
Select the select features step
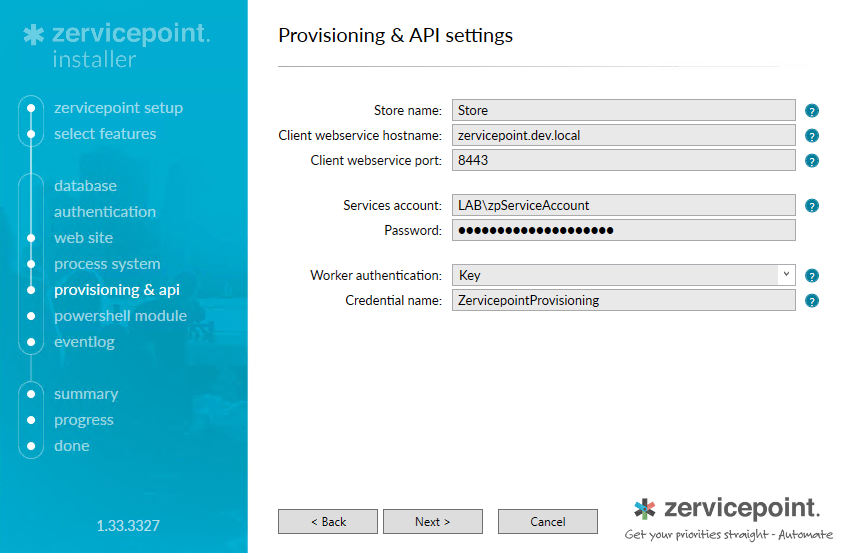click(105, 134)
